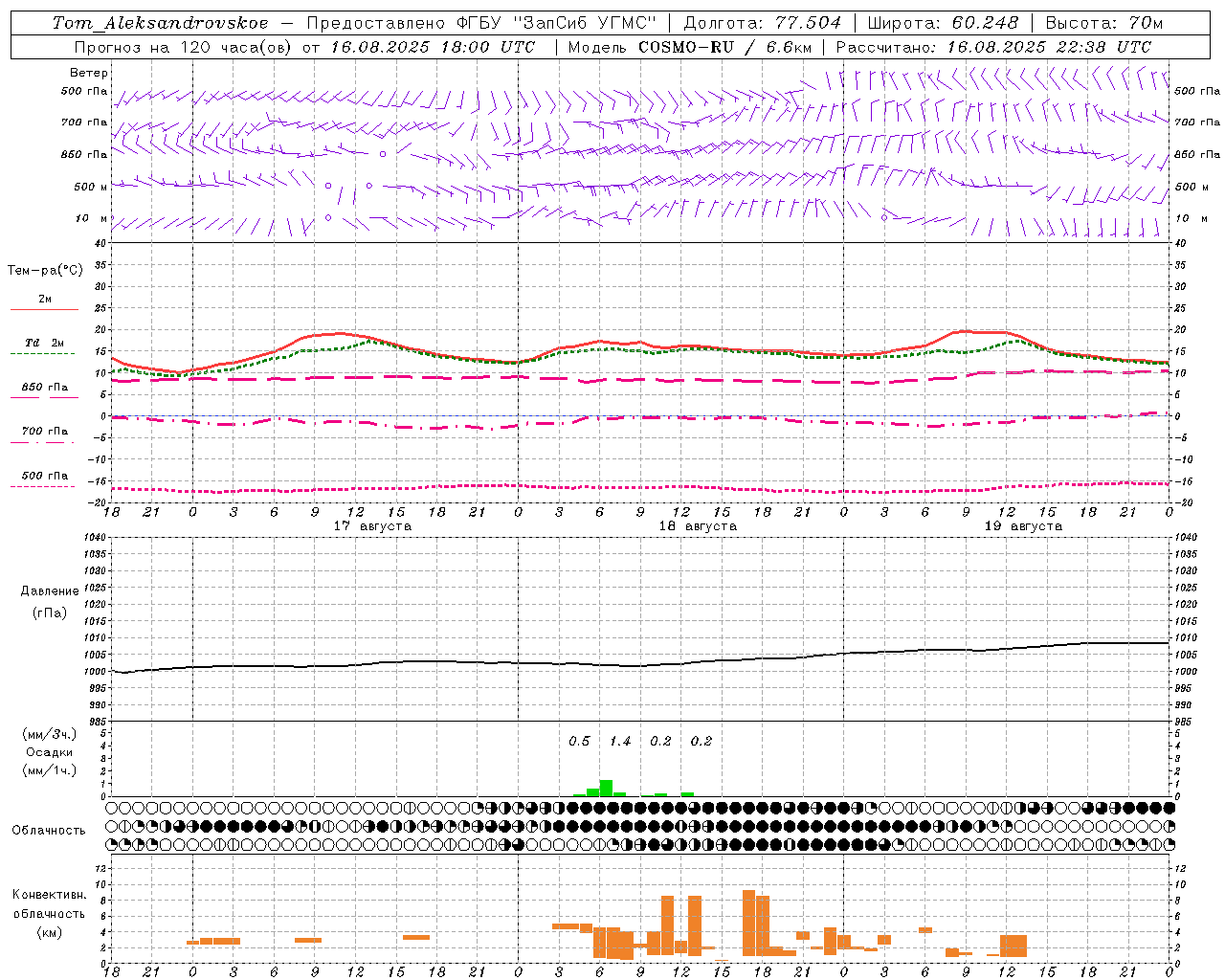This screenshot has height=980, width=1225.
Task: Click the 18 августа date label
Action: click(698, 526)
